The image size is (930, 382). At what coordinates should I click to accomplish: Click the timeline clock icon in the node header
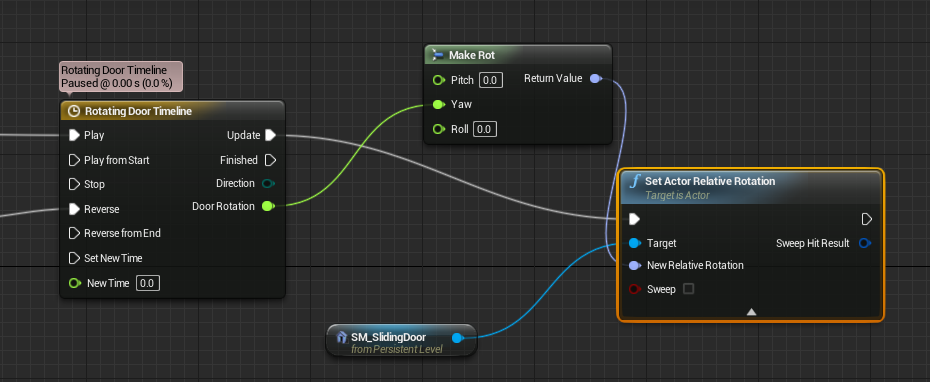74,111
